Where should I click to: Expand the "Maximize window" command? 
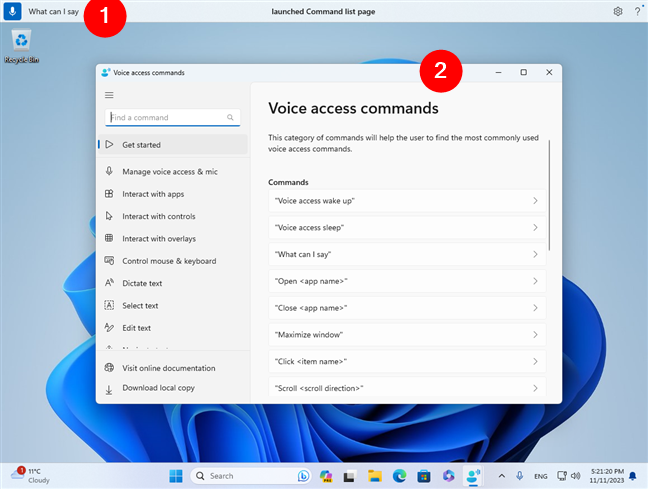[407, 335]
